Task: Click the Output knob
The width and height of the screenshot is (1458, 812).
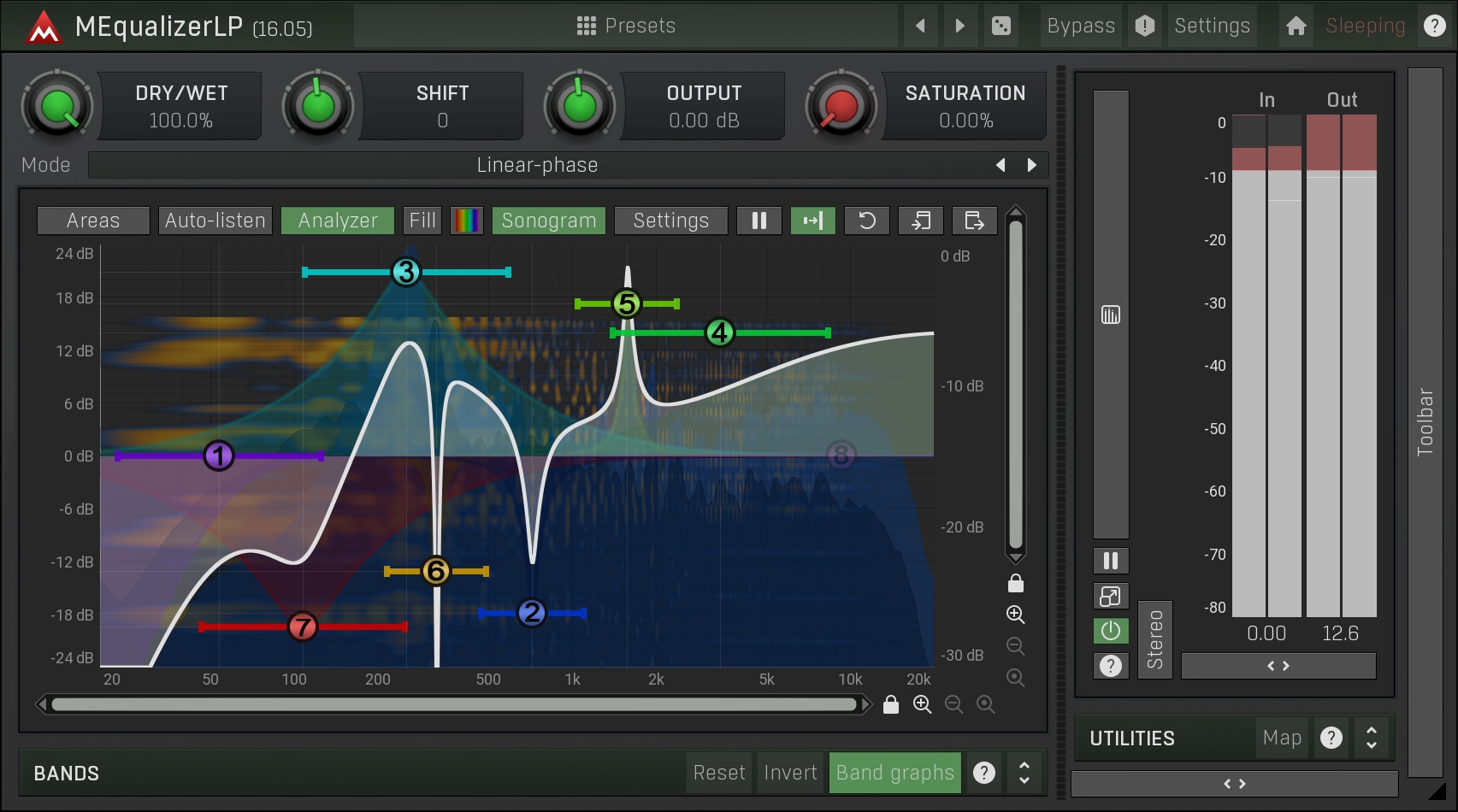Action: click(x=580, y=106)
